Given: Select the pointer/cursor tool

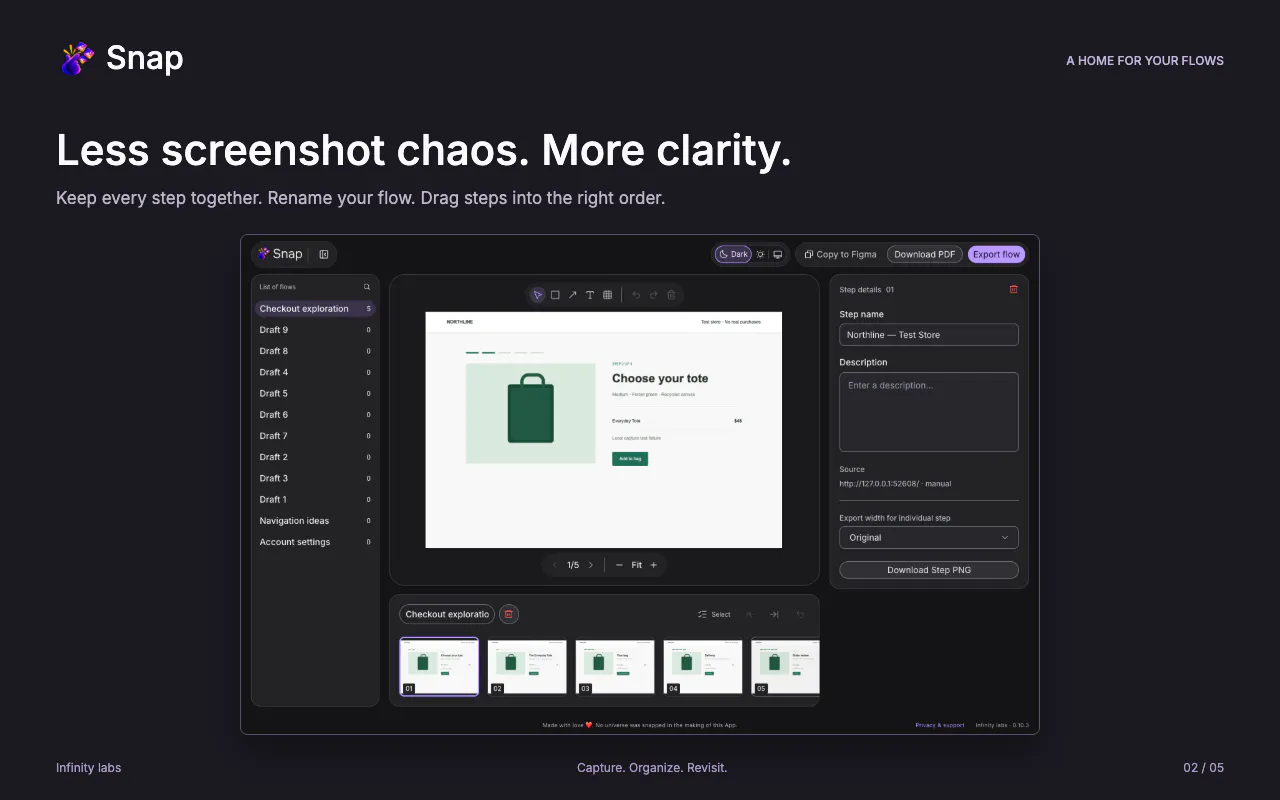Looking at the screenshot, I should 538,295.
